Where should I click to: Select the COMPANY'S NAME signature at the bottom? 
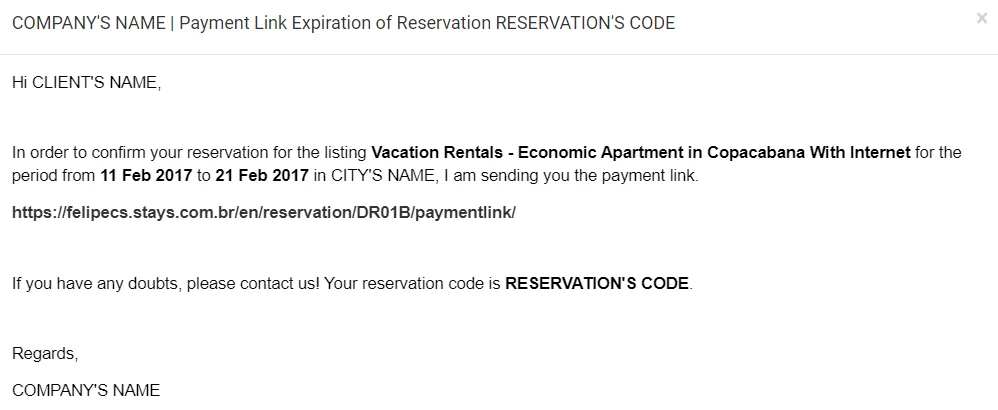click(86, 390)
